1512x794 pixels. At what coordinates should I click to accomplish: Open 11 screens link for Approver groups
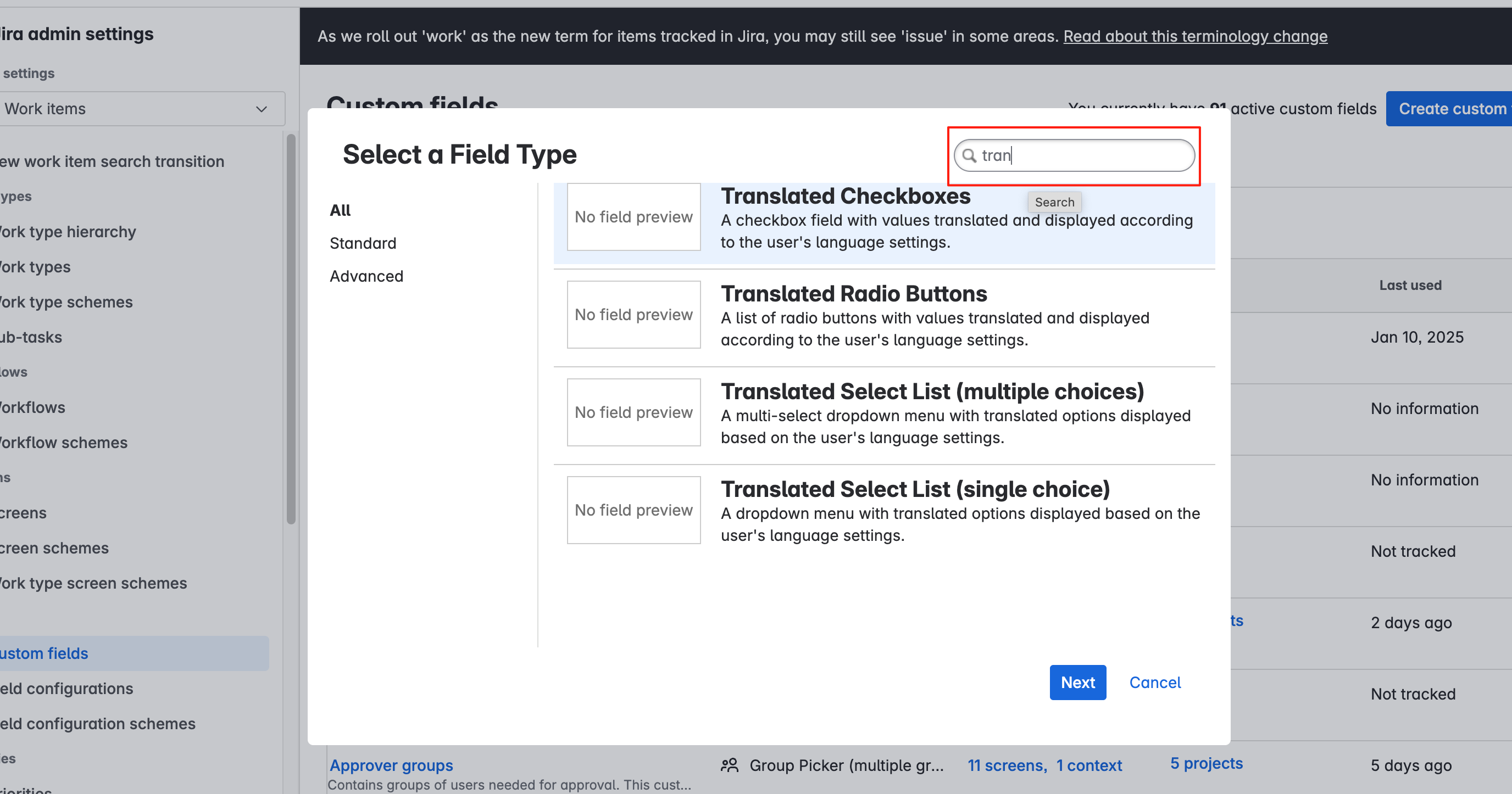[1007, 765]
